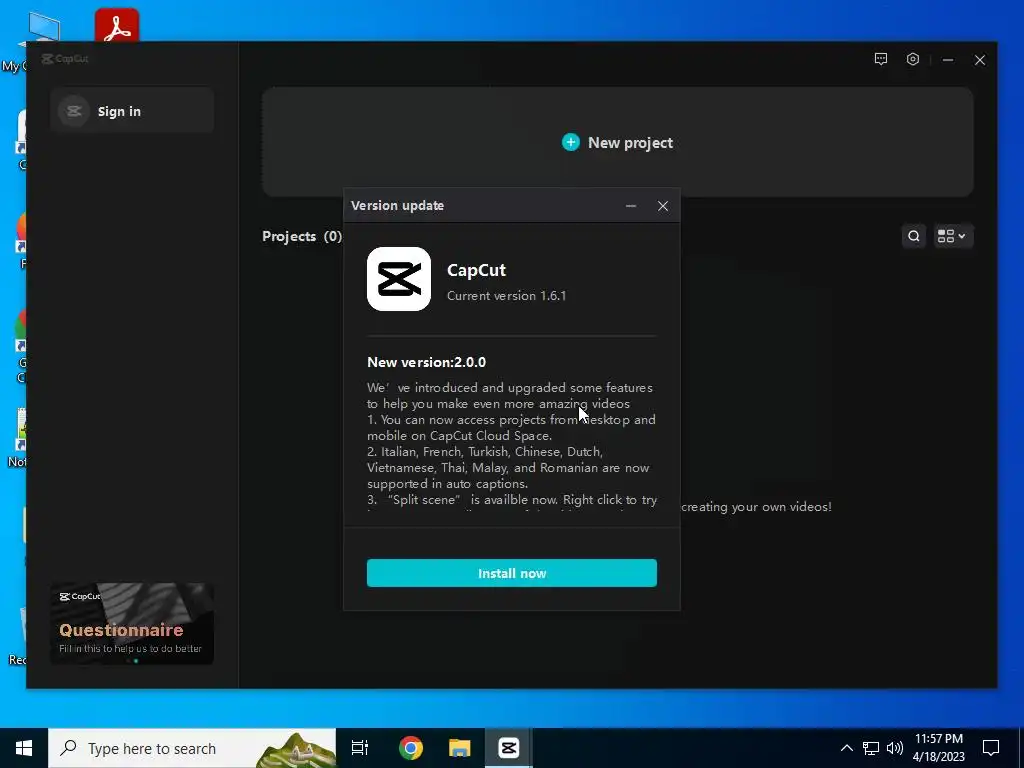Click the Projects (0) heading
This screenshot has height=768, width=1024.
tap(302, 236)
